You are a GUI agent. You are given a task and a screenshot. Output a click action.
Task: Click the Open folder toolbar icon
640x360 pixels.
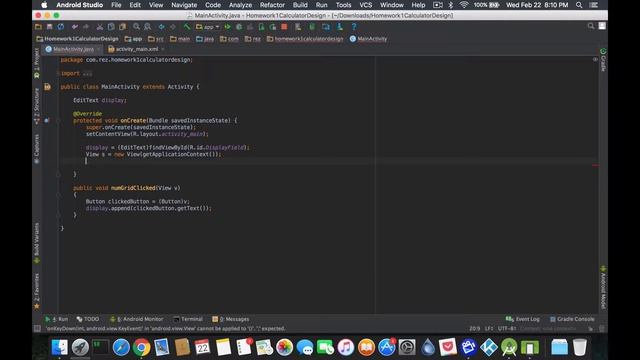[38, 27]
